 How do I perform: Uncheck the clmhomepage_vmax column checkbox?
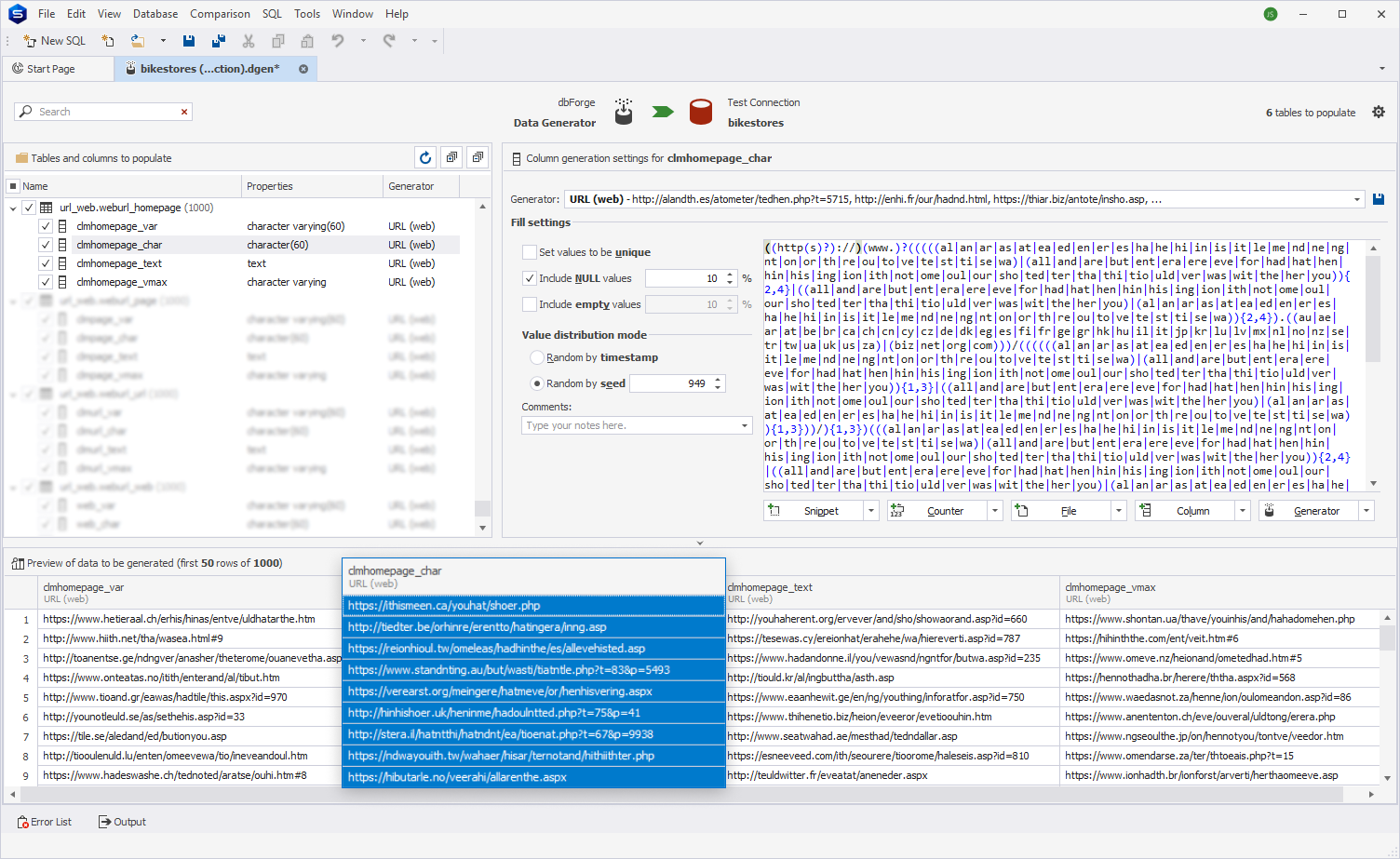coord(45,282)
